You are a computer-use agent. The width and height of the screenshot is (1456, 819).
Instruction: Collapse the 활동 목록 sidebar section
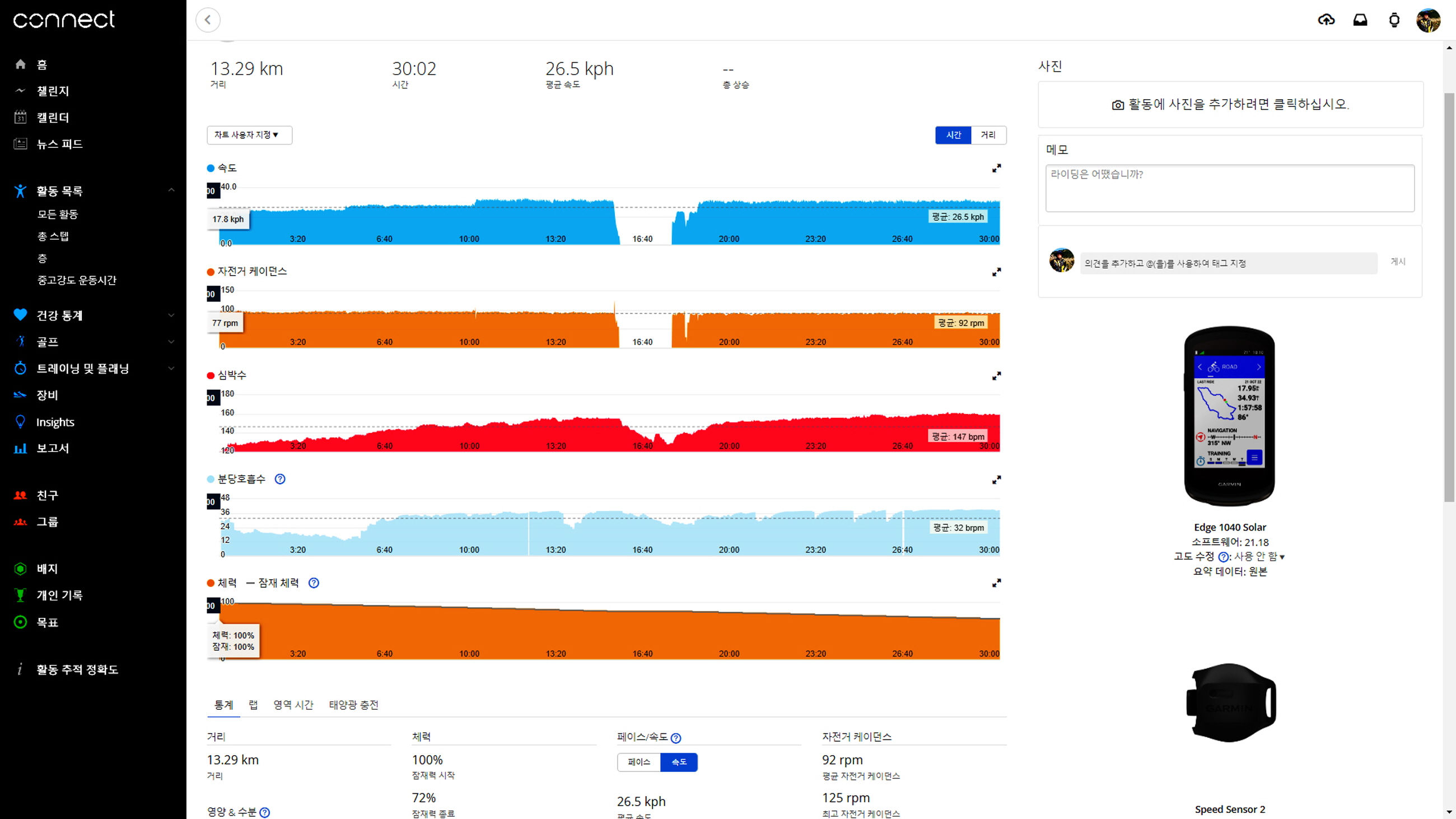[x=171, y=190]
